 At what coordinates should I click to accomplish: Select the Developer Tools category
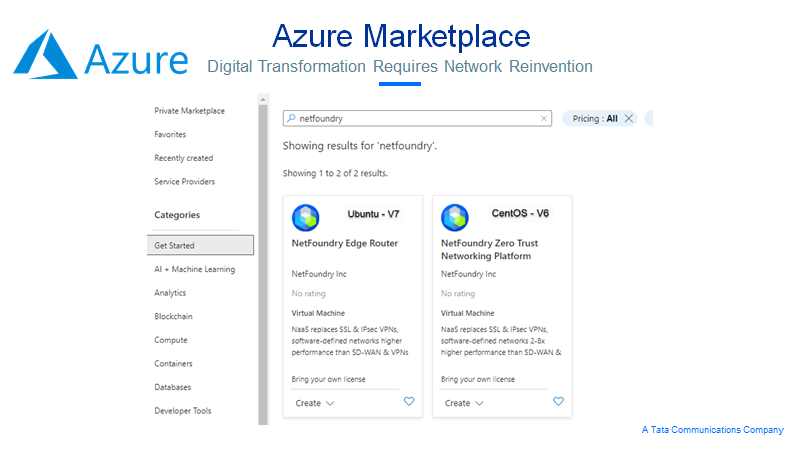click(x=183, y=411)
